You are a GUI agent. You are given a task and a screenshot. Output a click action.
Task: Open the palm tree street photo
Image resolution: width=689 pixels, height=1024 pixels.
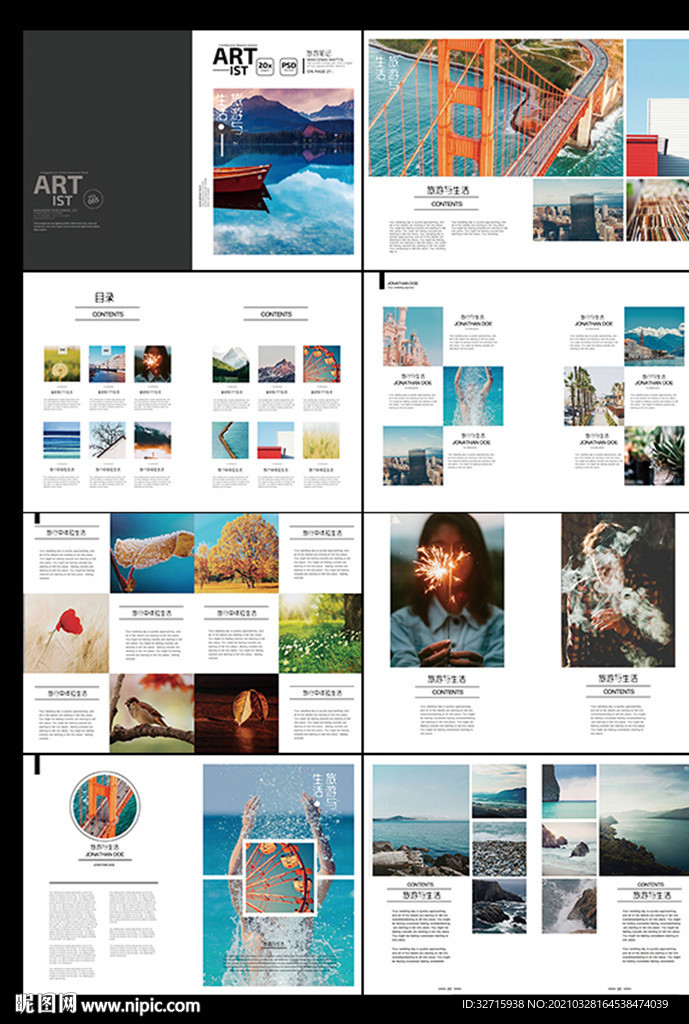(x=594, y=396)
